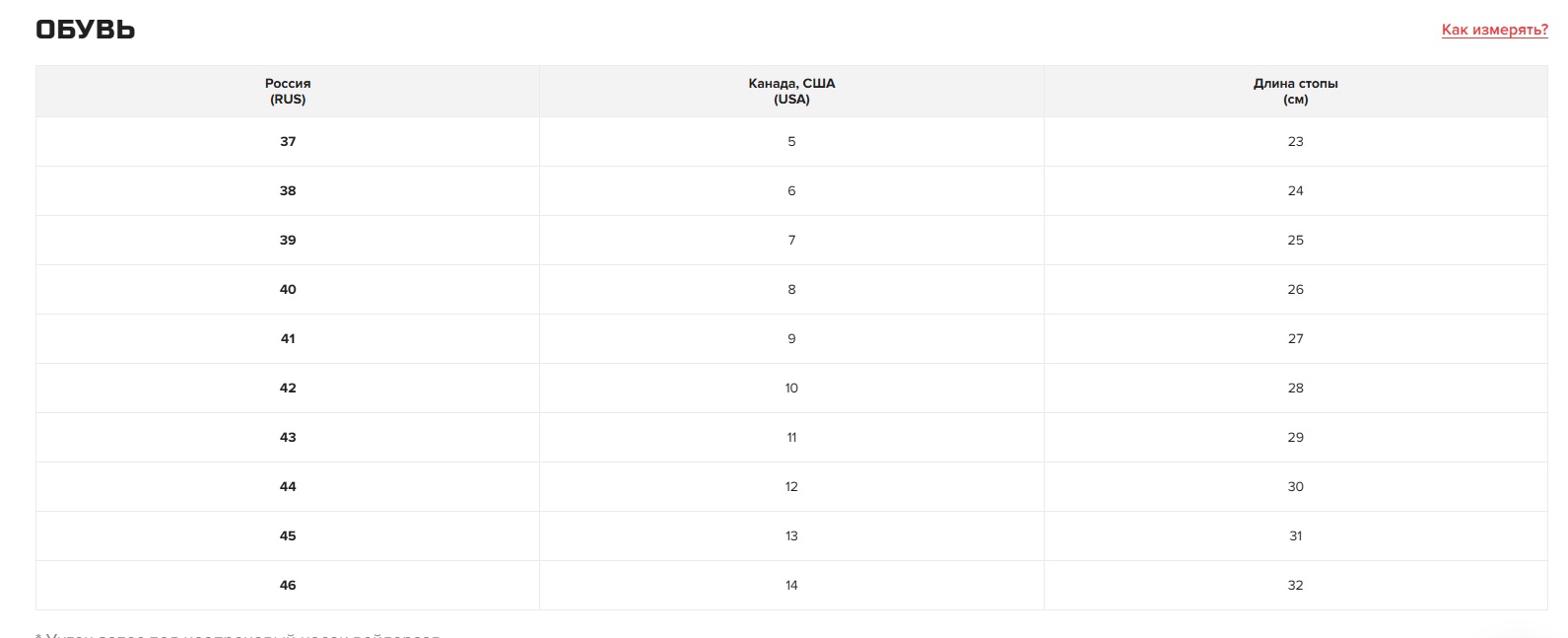This screenshot has width=1568, height=638.
Task: Click Russian size 38 cell
Action: (288, 191)
